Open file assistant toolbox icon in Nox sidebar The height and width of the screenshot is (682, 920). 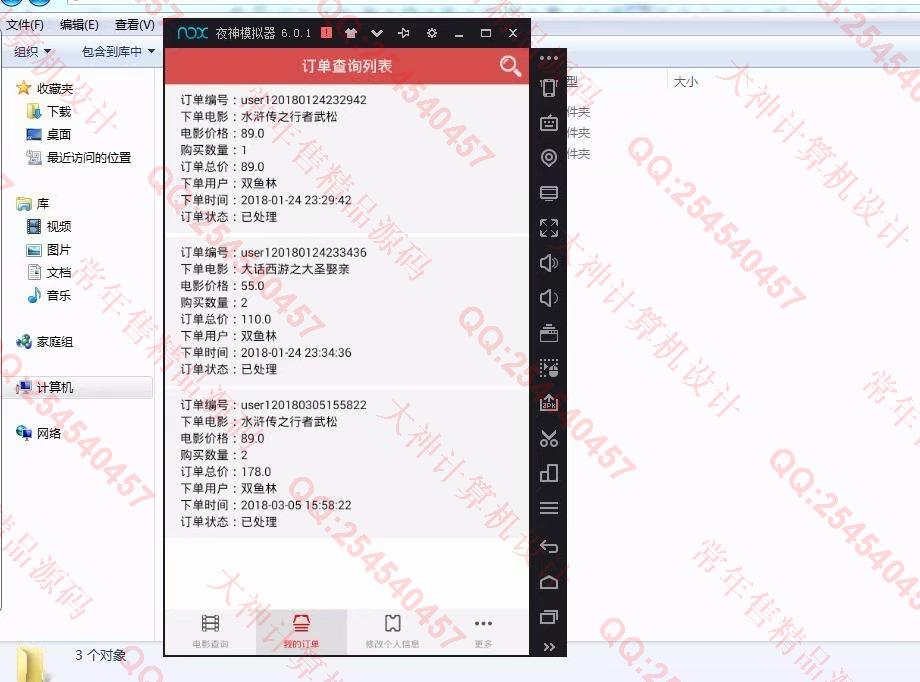click(549, 333)
